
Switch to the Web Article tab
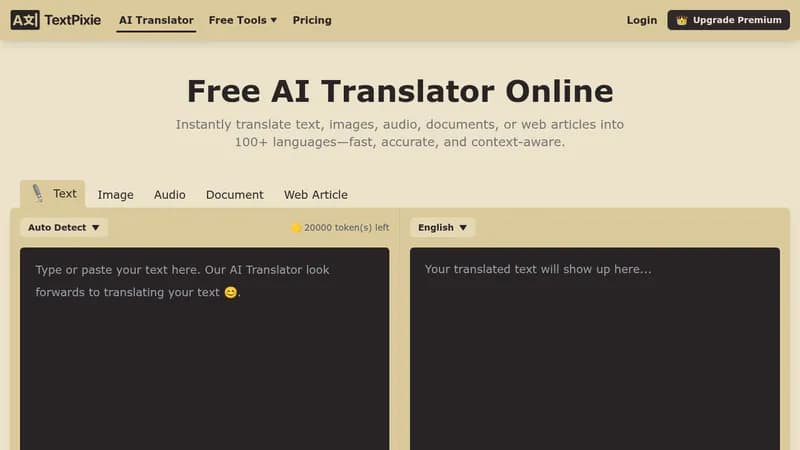coord(316,195)
